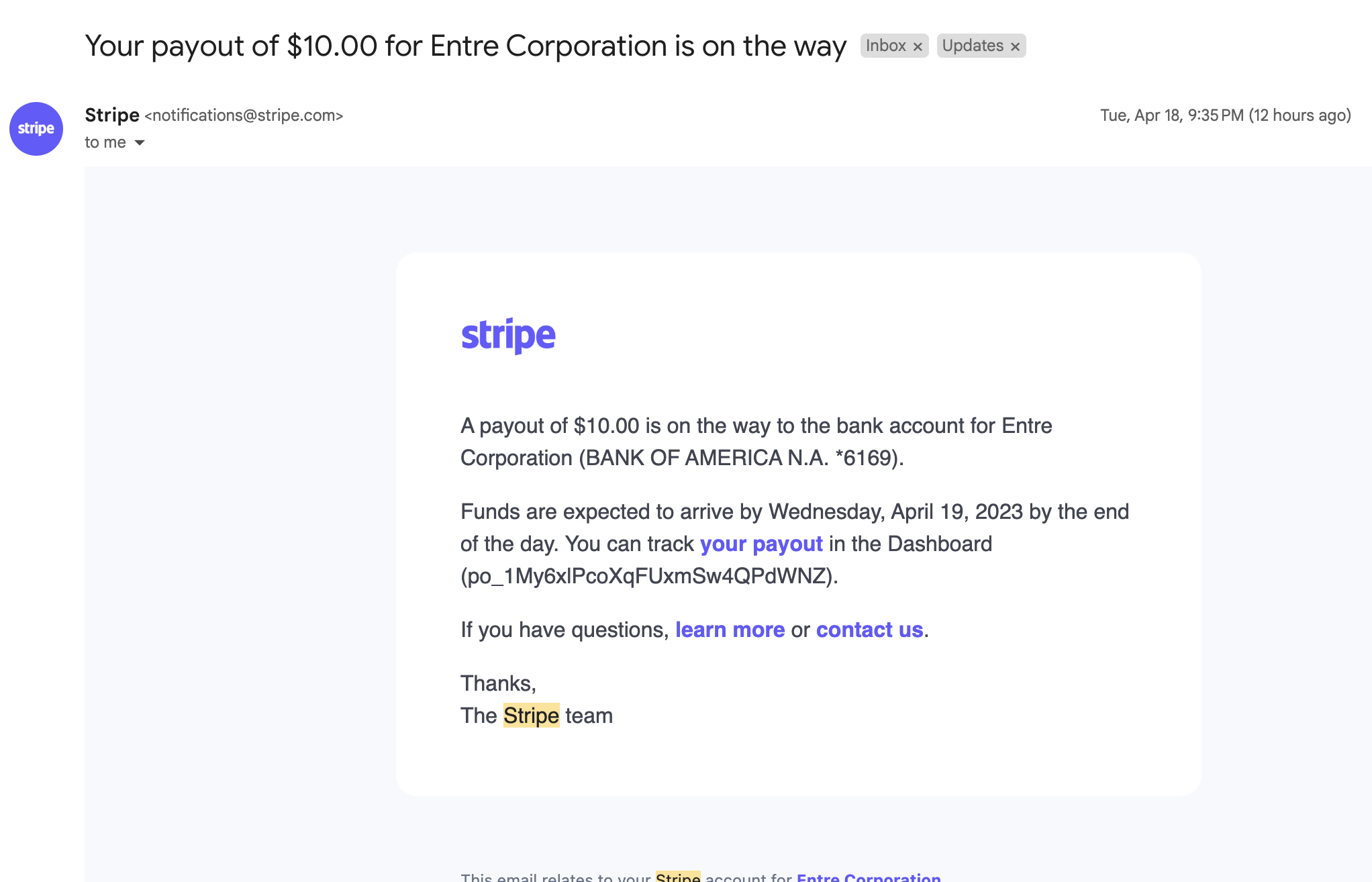Open the "contact us" link
Image resolution: width=1372 pixels, height=882 pixels.
(x=870, y=630)
